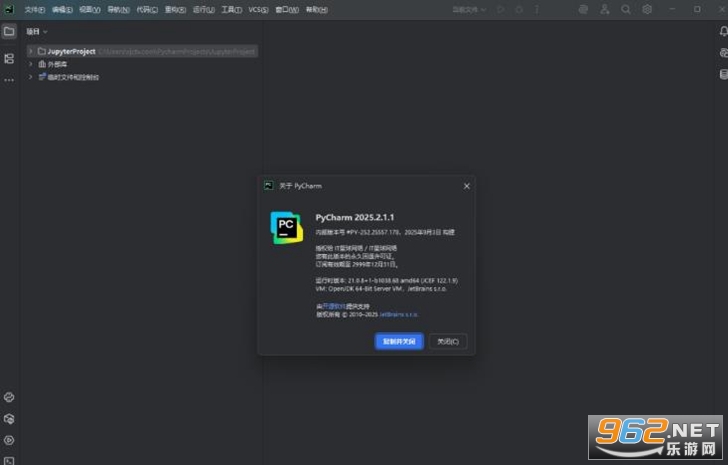Open the VCS(S) menu
728x465 pixels.
pyautogui.click(x=258, y=10)
